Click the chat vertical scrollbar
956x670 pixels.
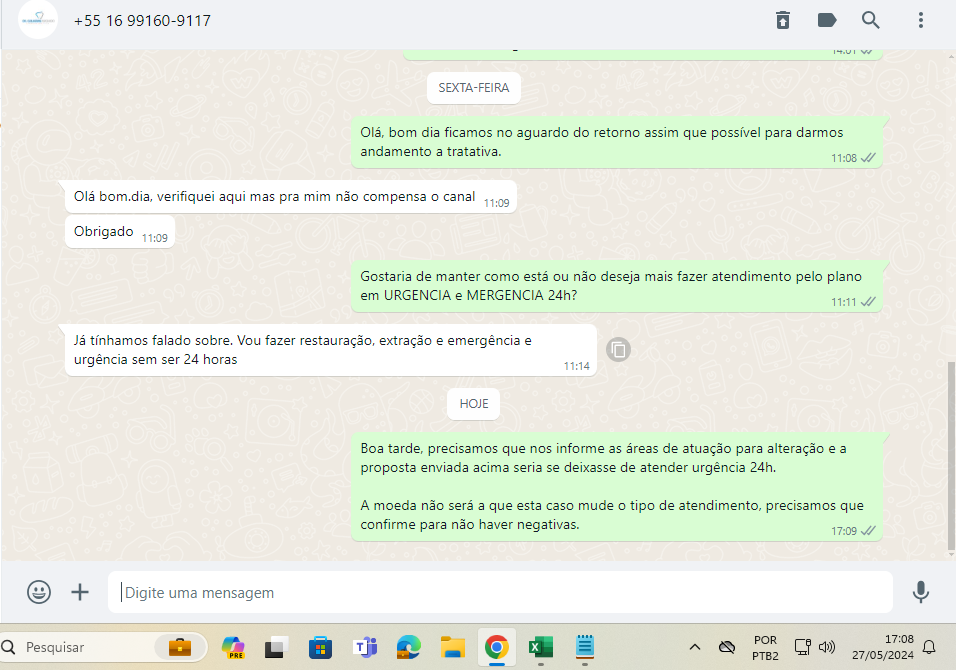point(950,455)
